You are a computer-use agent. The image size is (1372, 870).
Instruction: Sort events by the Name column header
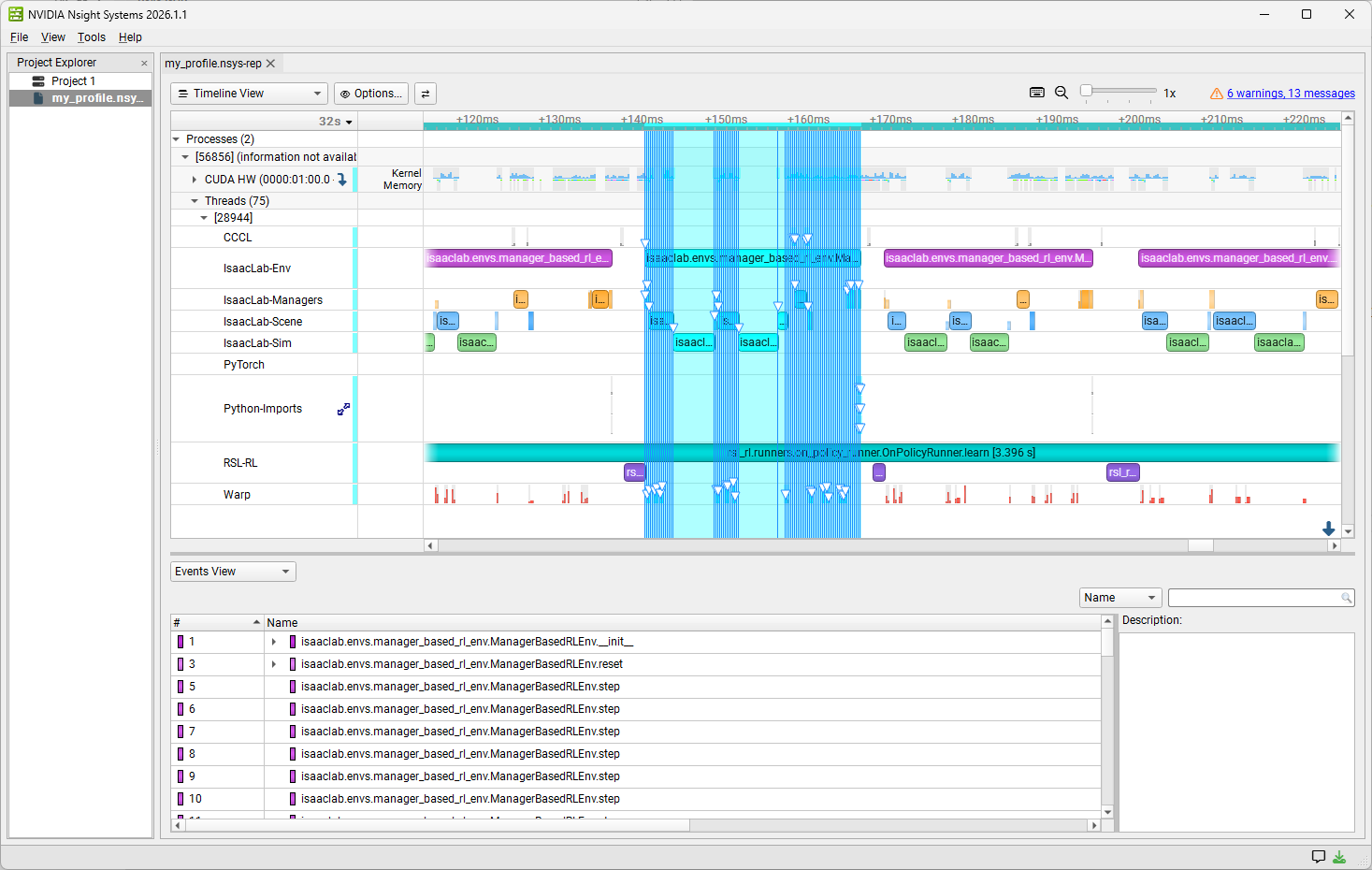pos(683,623)
